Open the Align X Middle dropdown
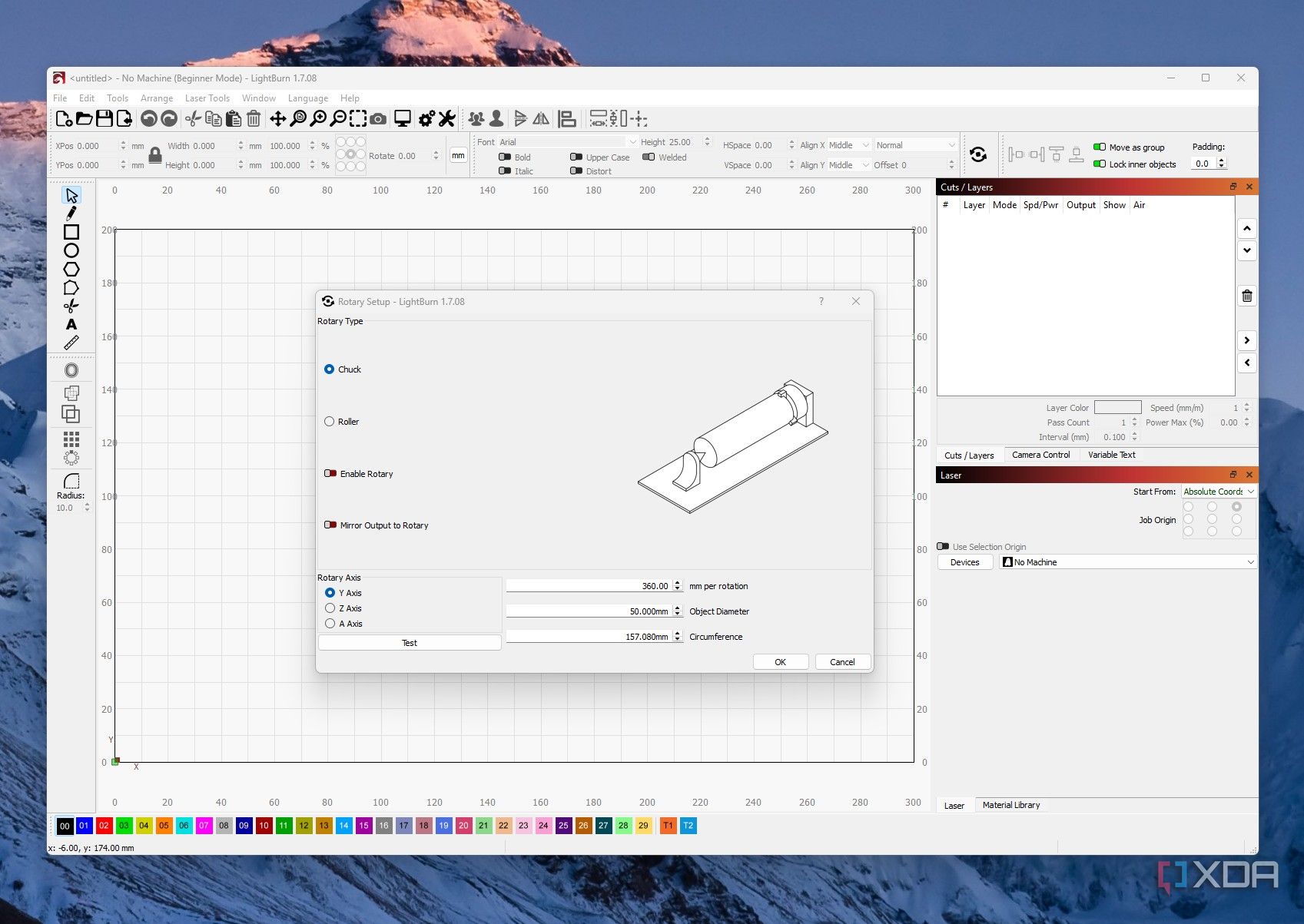 [x=849, y=145]
